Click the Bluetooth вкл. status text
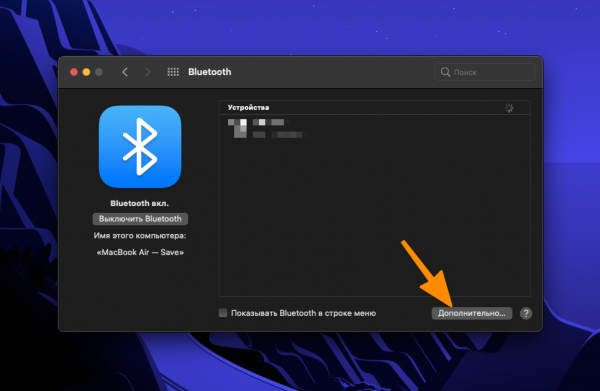This screenshot has height=391, width=600. click(140, 203)
